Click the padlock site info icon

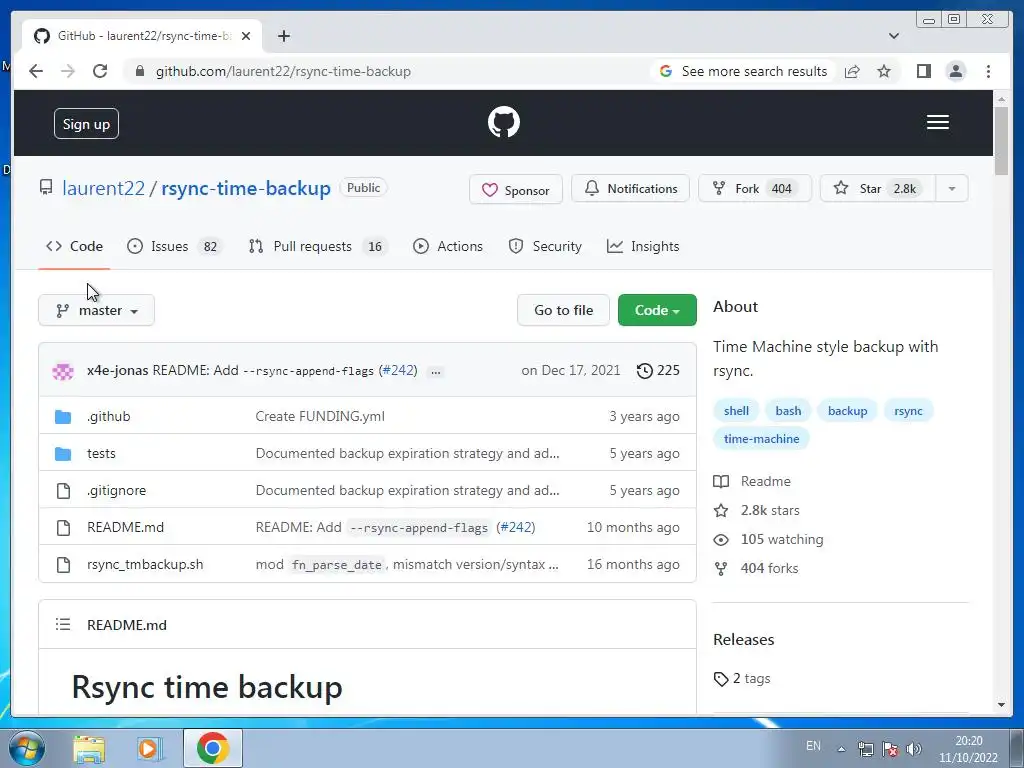pos(139,71)
